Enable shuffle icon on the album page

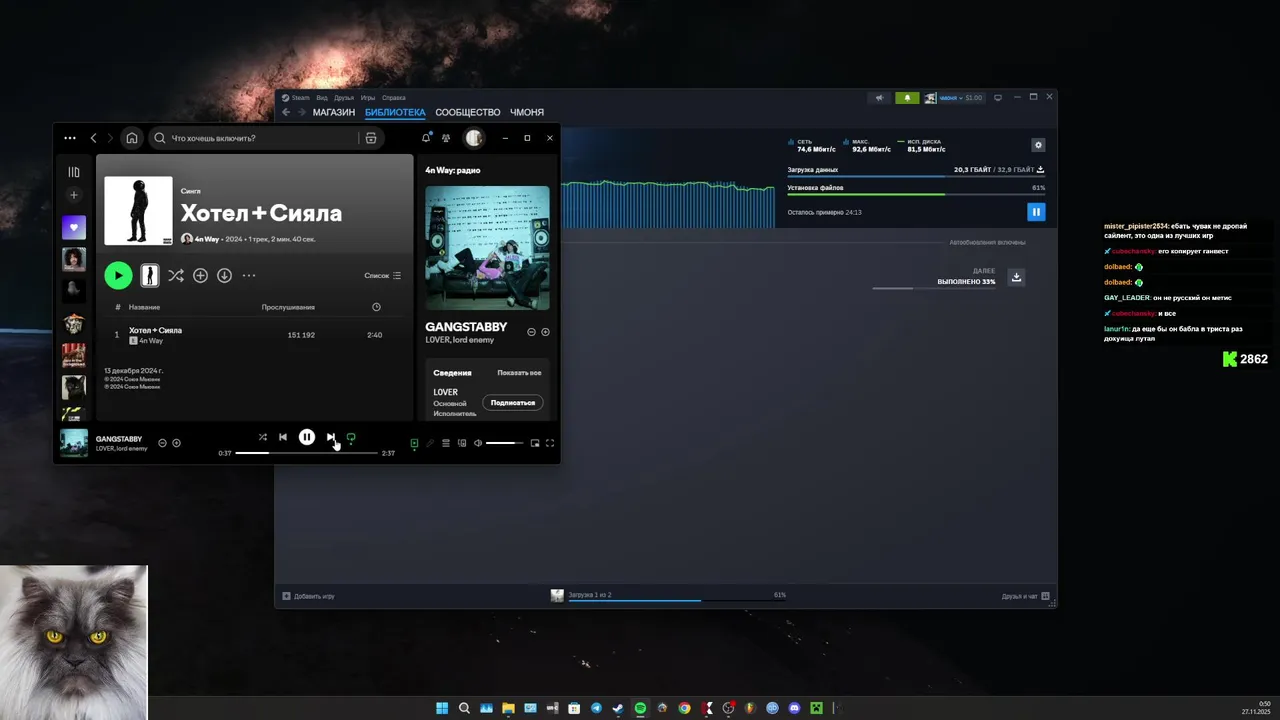pyautogui.click(x=176, y=275)
